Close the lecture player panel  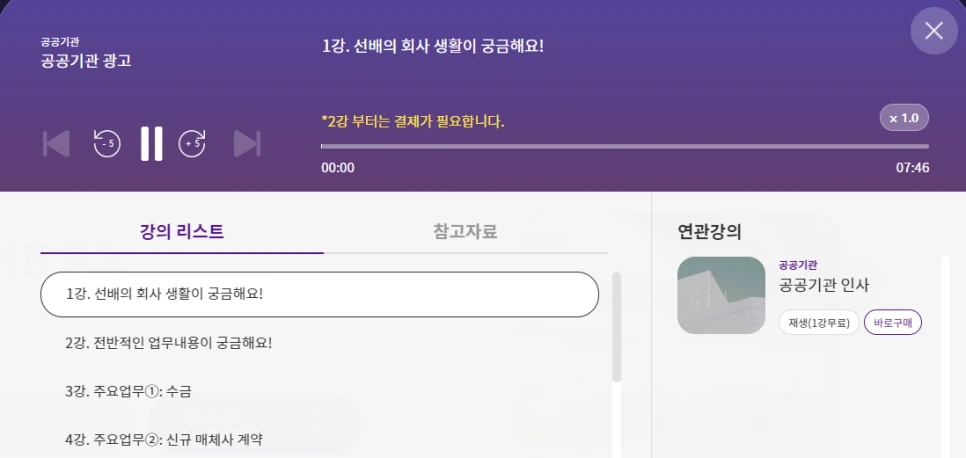click(933, 31)
